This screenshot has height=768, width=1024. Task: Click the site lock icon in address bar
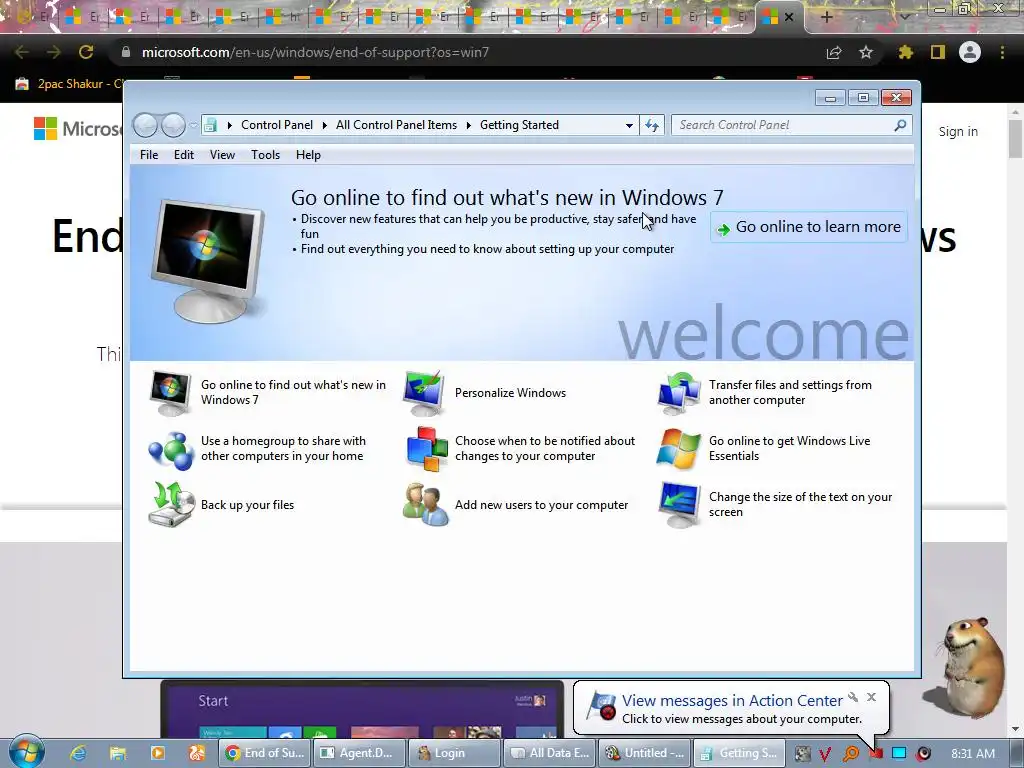coord(126,52)
